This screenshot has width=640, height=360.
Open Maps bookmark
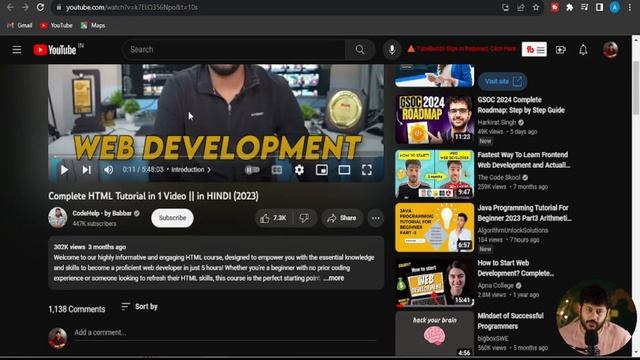93,25
